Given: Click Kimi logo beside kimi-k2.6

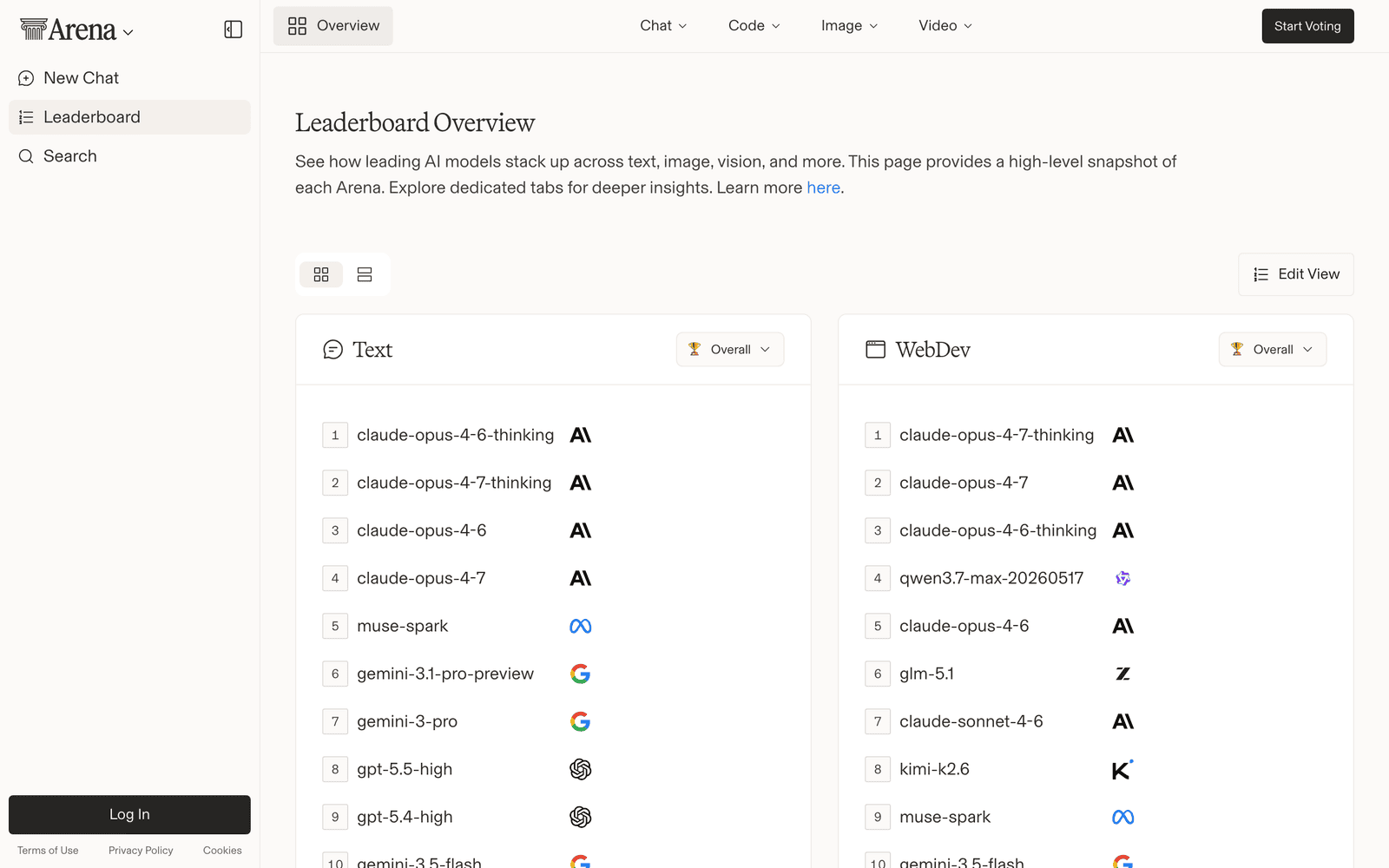Looking at the screenshot, I should tap(1122, 769).
